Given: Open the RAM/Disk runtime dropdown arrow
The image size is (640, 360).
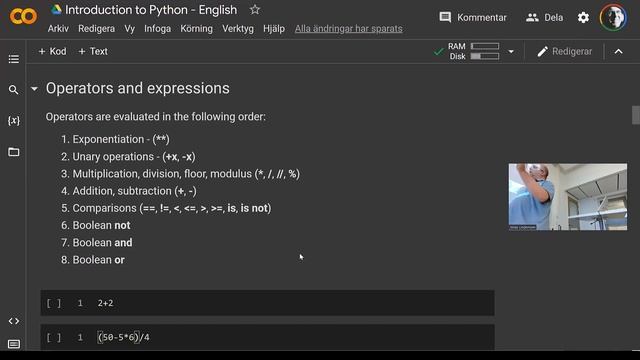Looking at the screenshot, I should [x=511, y=51].
